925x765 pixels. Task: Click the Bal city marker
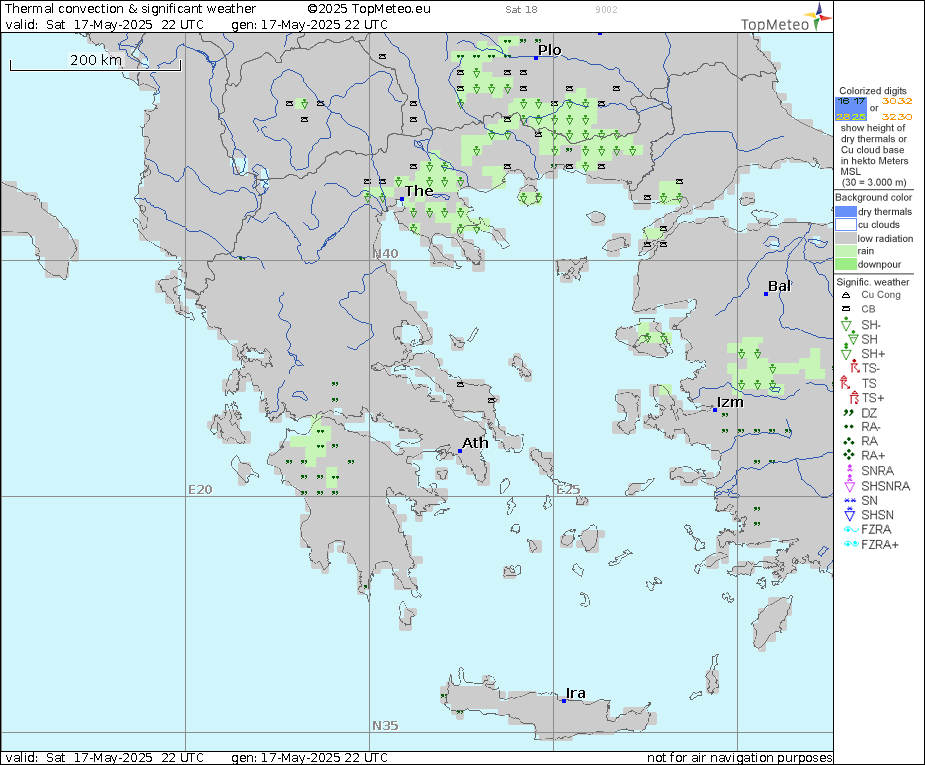(x=766, y=294)
